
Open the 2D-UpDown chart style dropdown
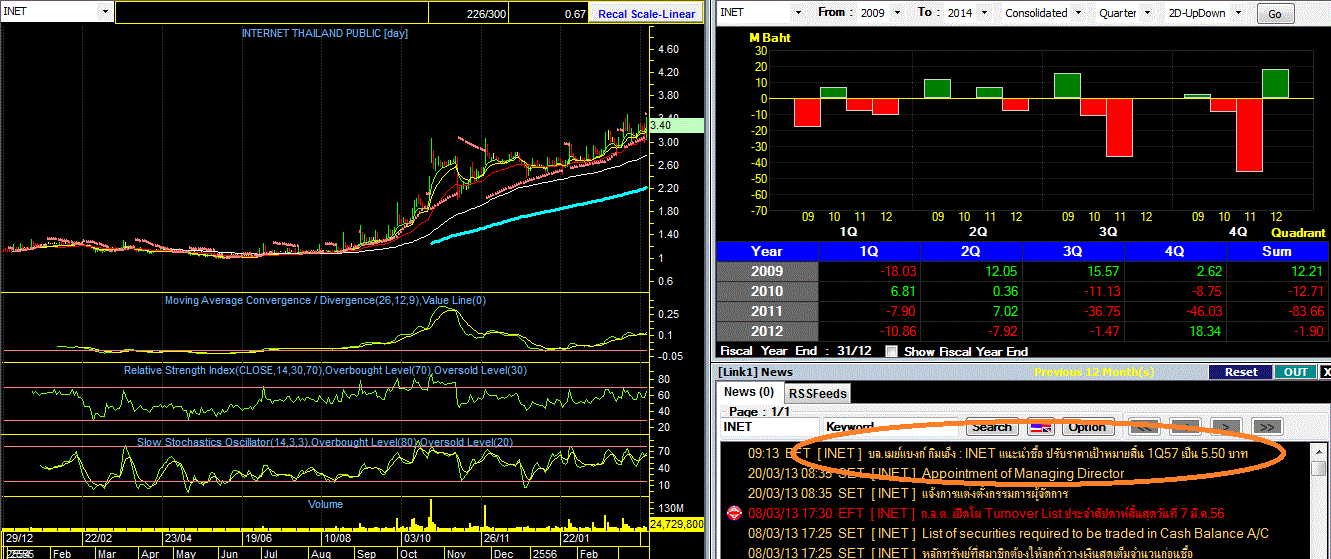coord(1240,13)
